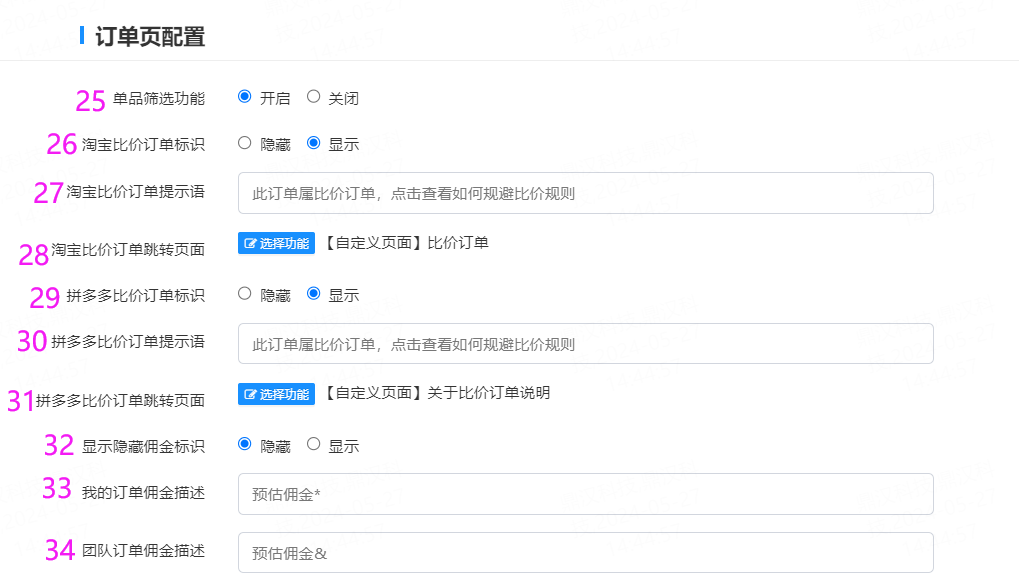The image size is (1019, 580).
Task: Enable 单品筛选功能 with 开启 radio
Action: tap(244, 97)
